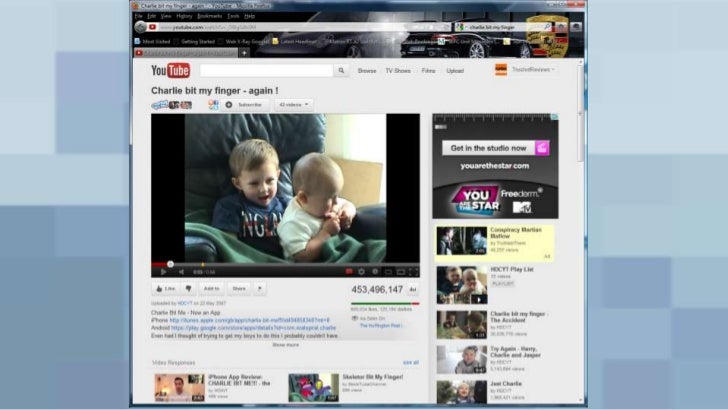Screen dimensions: 728x410
Task: Open the TrustedReviews account dropdown
Action: coord(533,70)
